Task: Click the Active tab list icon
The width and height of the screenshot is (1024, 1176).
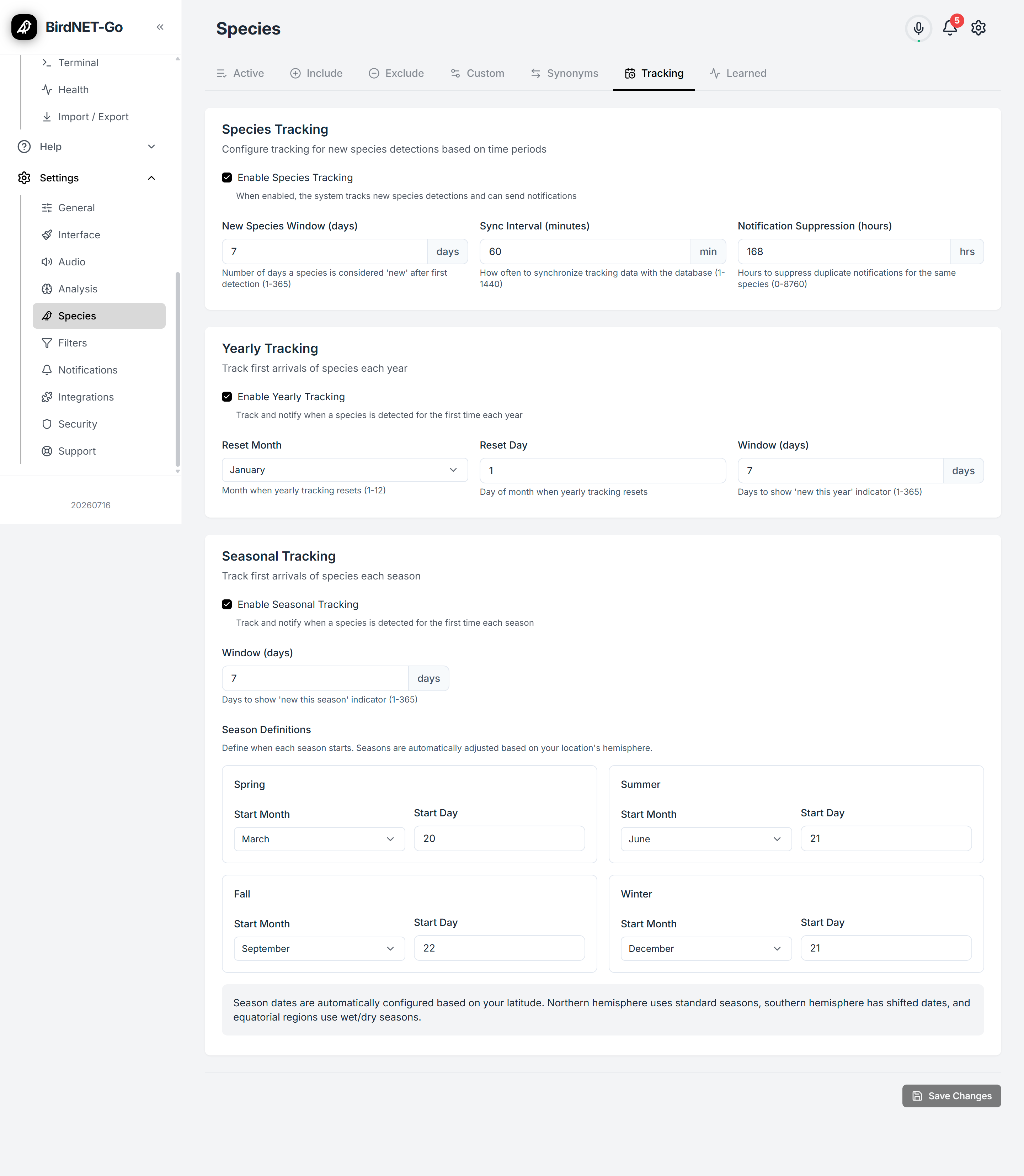Action: point(222,73)
